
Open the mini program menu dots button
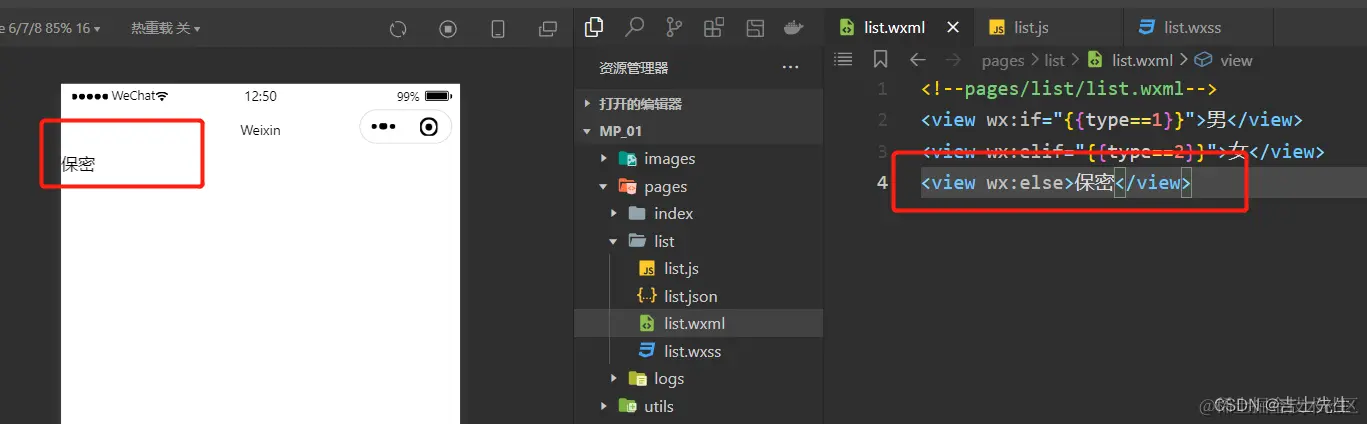384,127
